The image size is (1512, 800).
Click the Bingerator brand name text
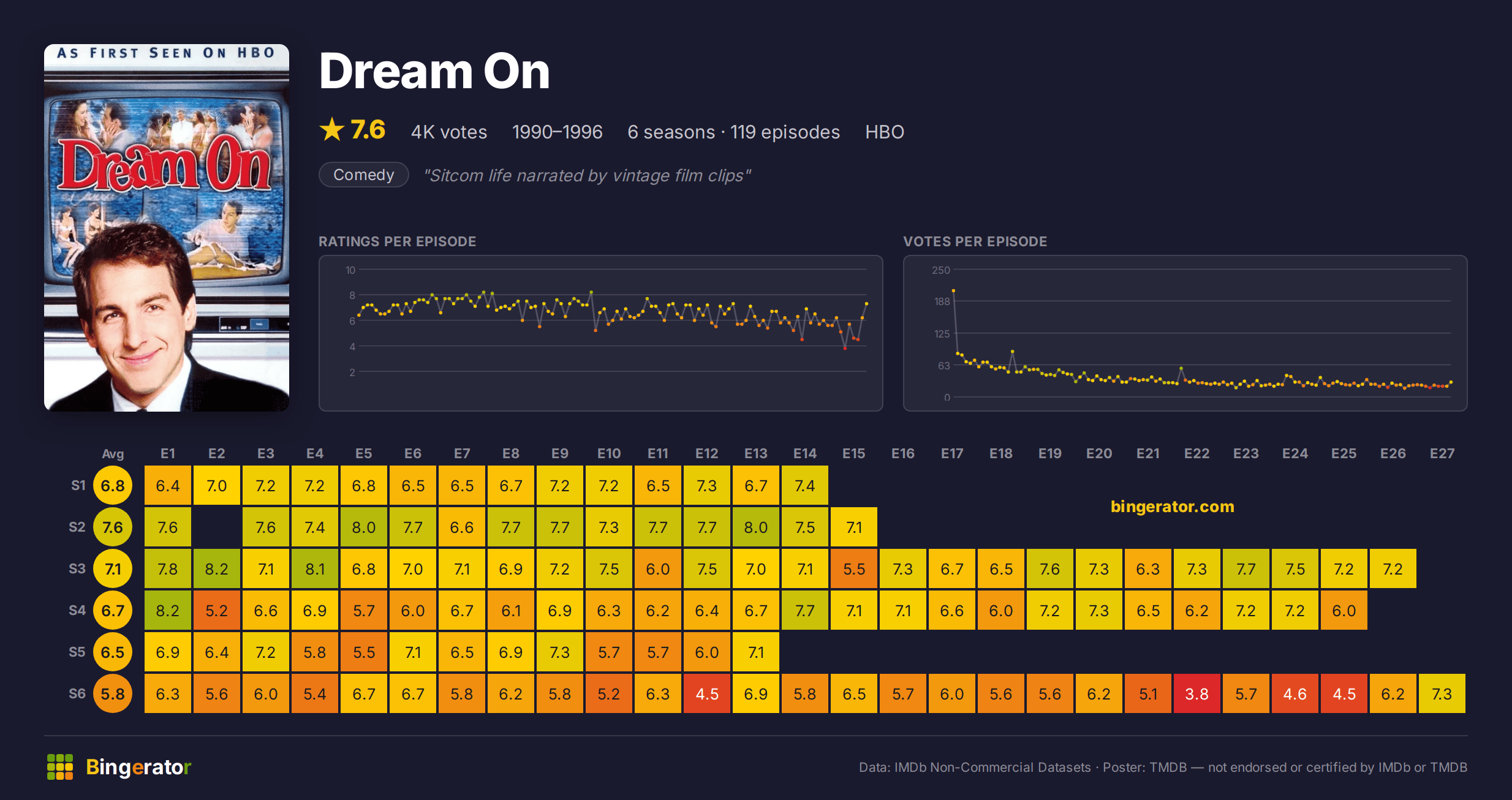click(x=138, y=767)
